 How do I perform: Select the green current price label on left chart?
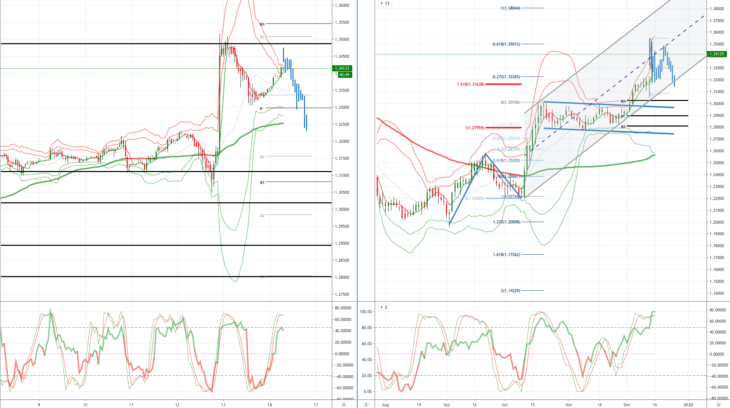[x=342, y=68]
